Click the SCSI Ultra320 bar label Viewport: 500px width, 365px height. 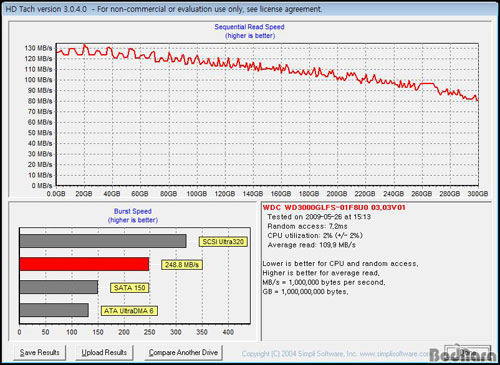coord(223,242)
